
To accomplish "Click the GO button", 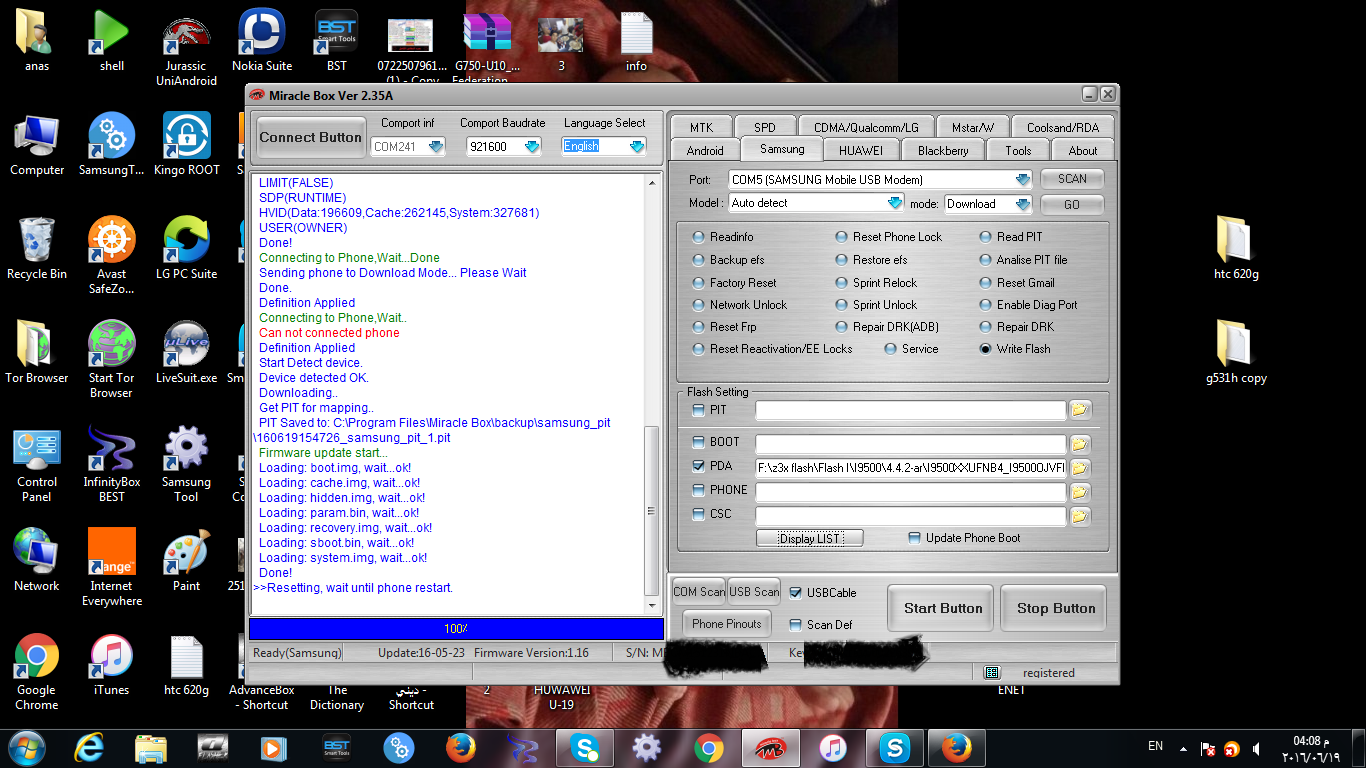I will (x=1072, y=204).
